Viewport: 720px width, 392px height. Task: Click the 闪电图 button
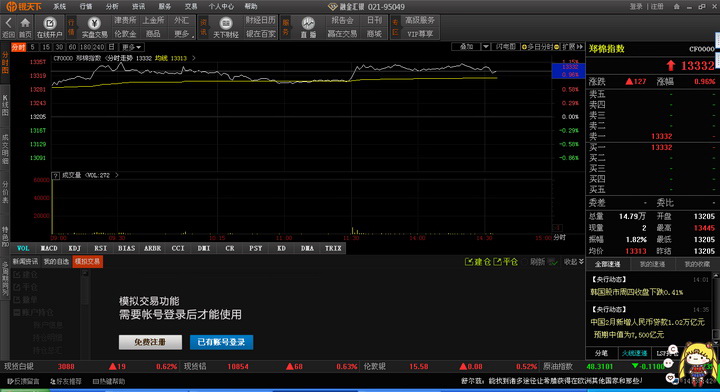coord(506,47)
